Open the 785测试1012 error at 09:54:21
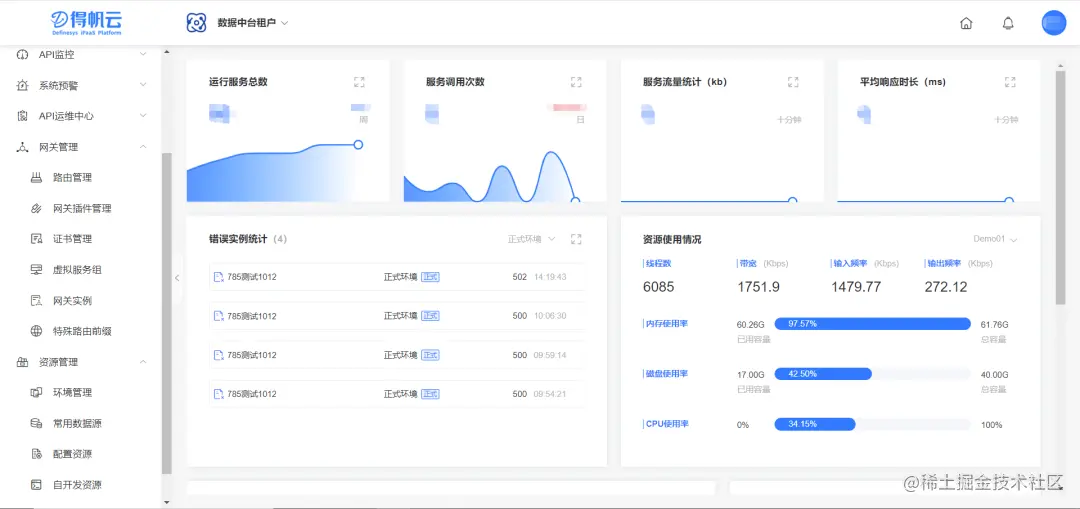 (x=397, y=394)
